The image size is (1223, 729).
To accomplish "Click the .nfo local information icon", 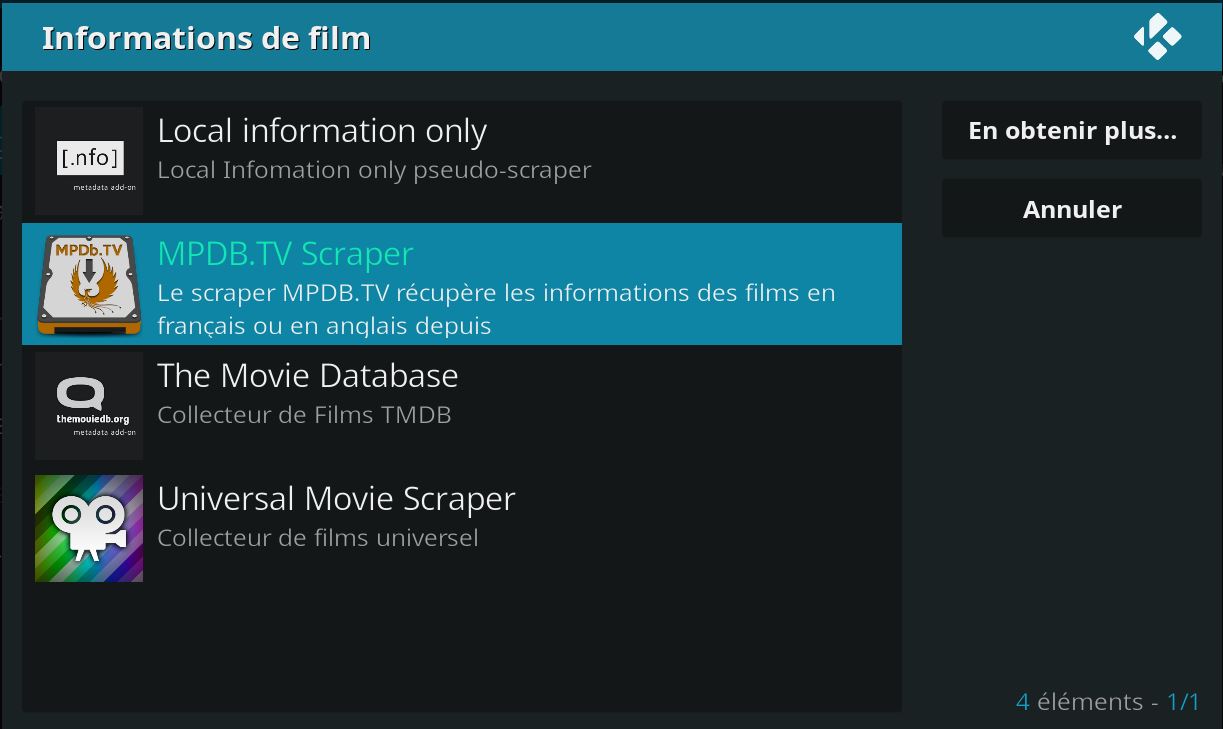I will pyautogui.click(x=89, y=161).
